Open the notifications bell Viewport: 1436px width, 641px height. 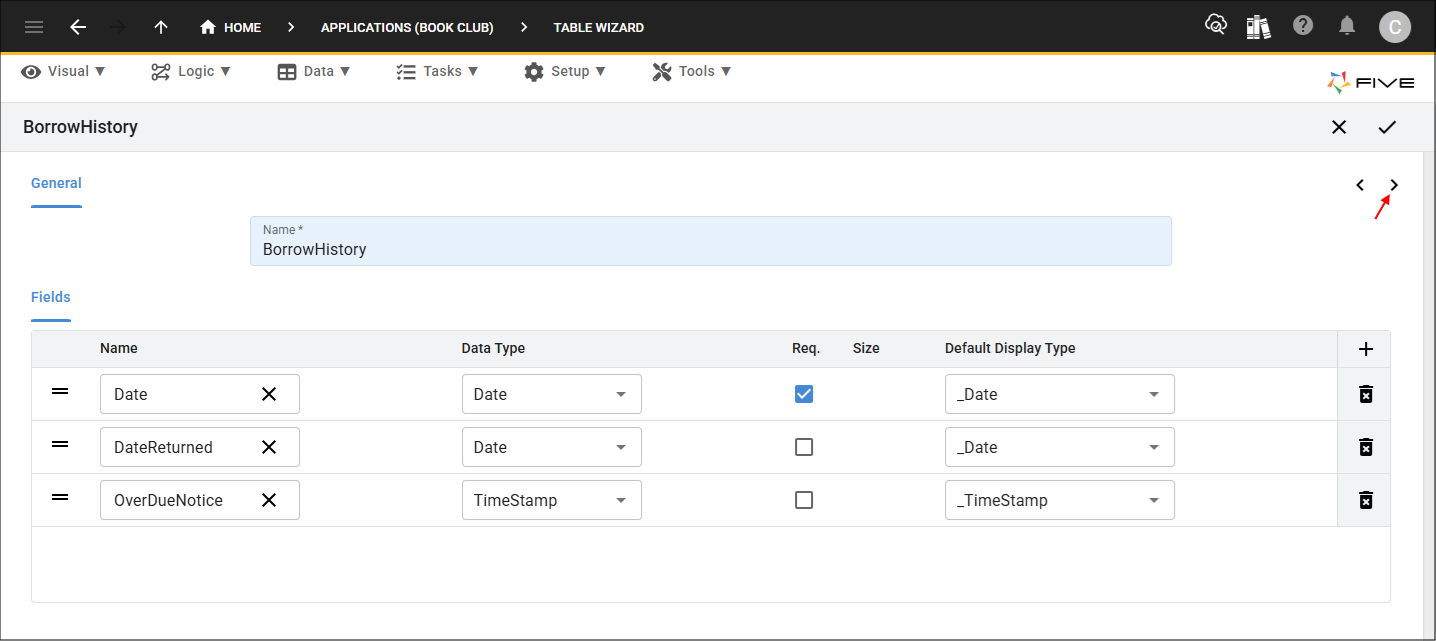[x=1348, y=26]
